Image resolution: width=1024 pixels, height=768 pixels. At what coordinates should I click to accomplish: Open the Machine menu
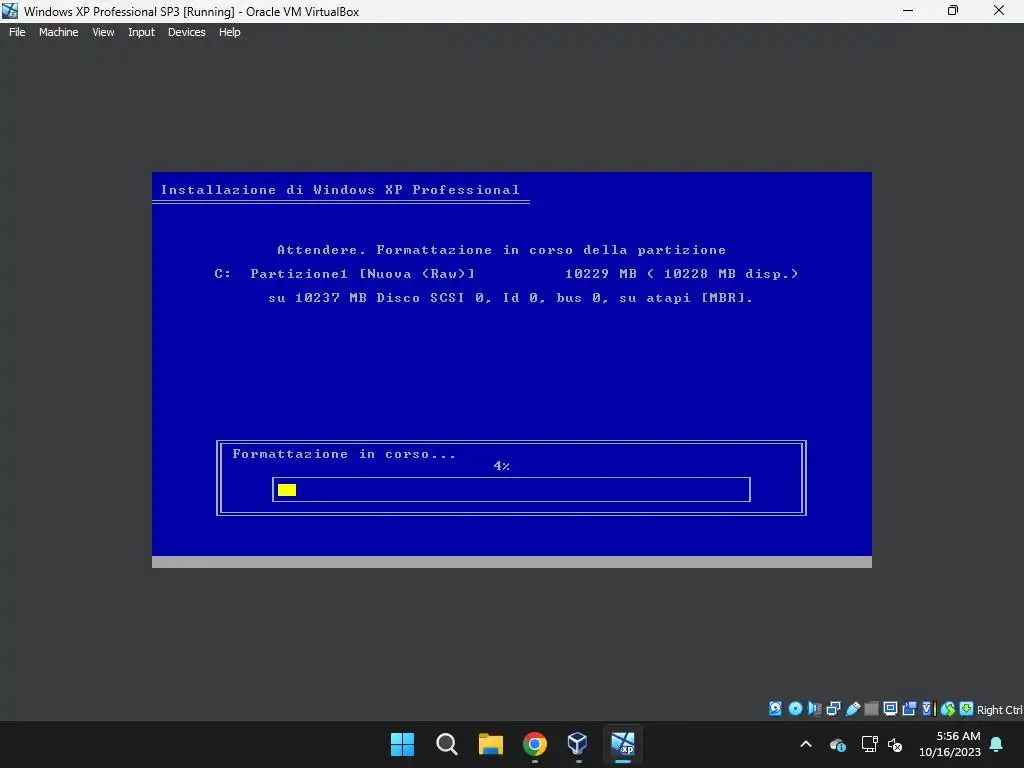[x=58, y=32]
